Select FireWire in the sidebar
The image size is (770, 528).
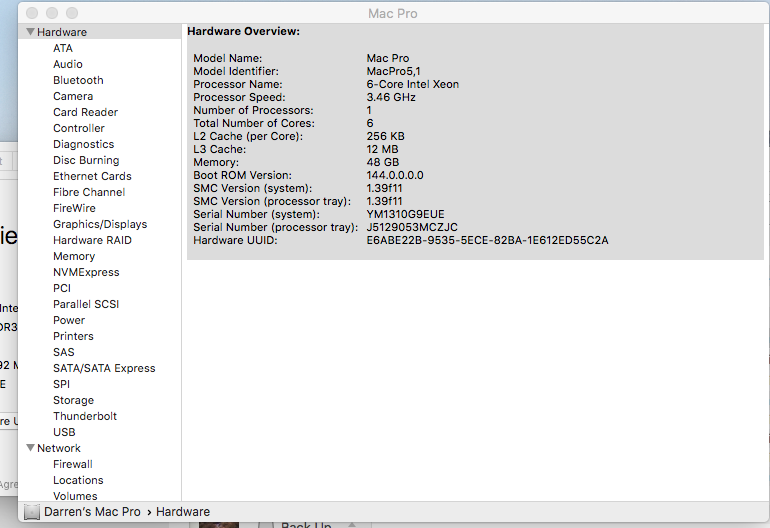click(74, 208)
